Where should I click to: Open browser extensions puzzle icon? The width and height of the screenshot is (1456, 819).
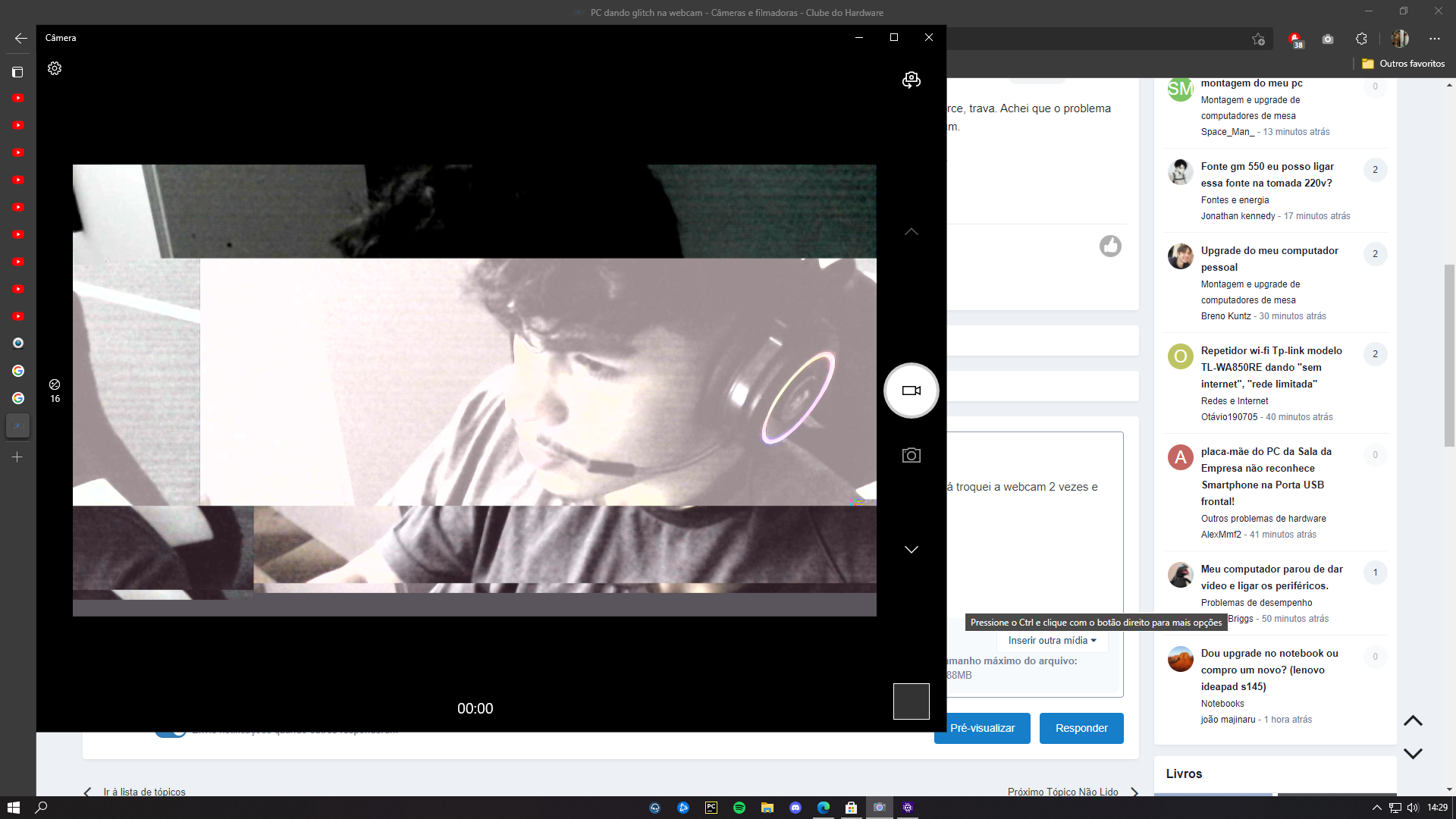click(1361, 39)
